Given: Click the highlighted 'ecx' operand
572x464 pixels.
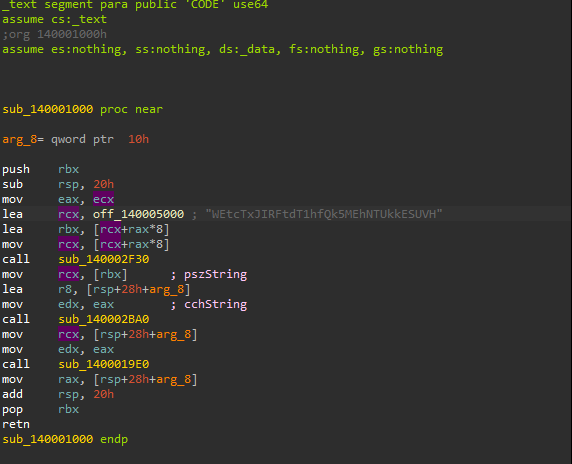Looking at the screenshot, I should (x=104, y=199).
